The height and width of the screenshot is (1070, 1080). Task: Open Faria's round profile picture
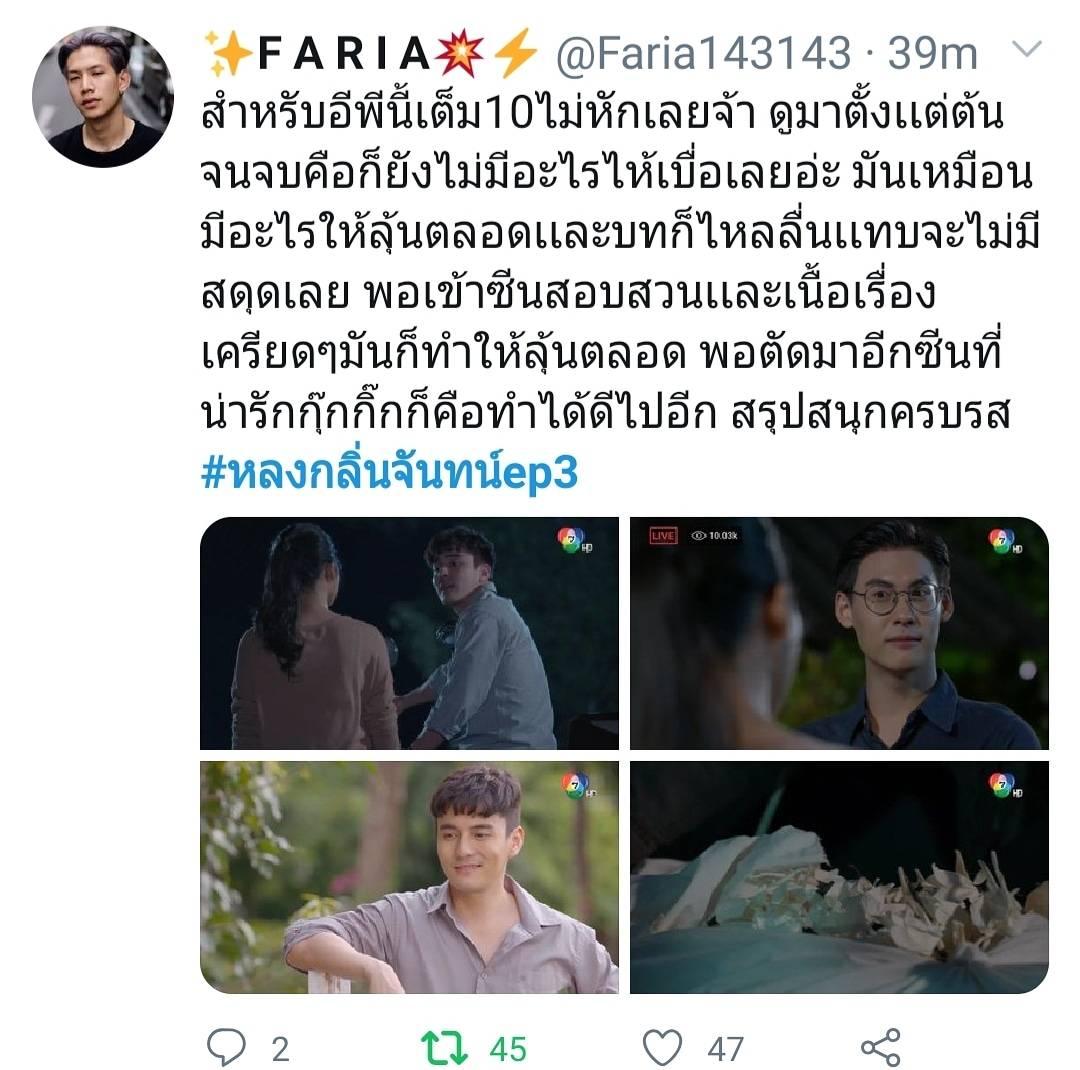103,96
